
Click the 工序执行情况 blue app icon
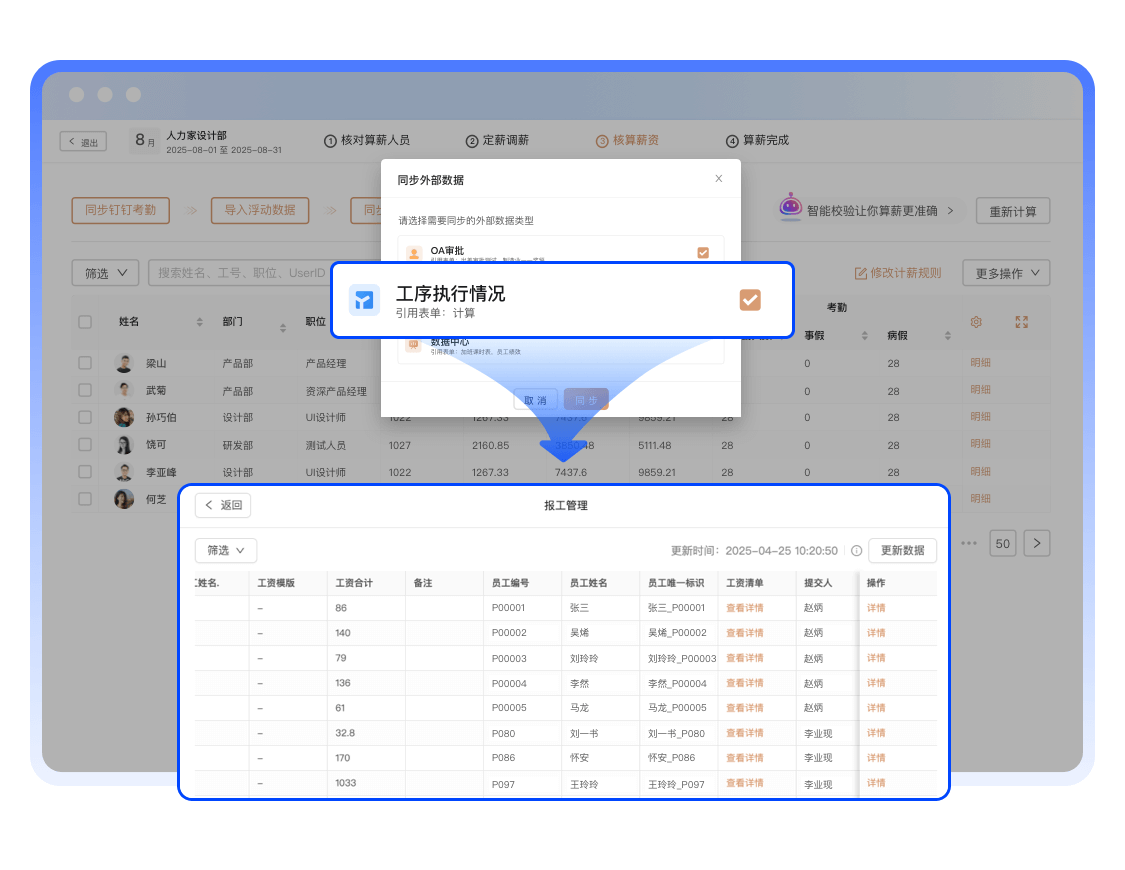(x=364, y=300)
